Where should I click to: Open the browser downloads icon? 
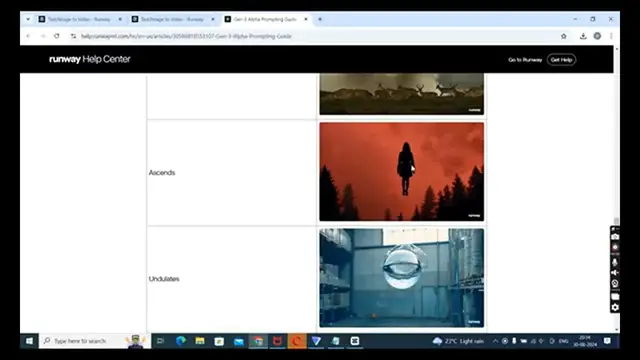click(x=583, y=36)
